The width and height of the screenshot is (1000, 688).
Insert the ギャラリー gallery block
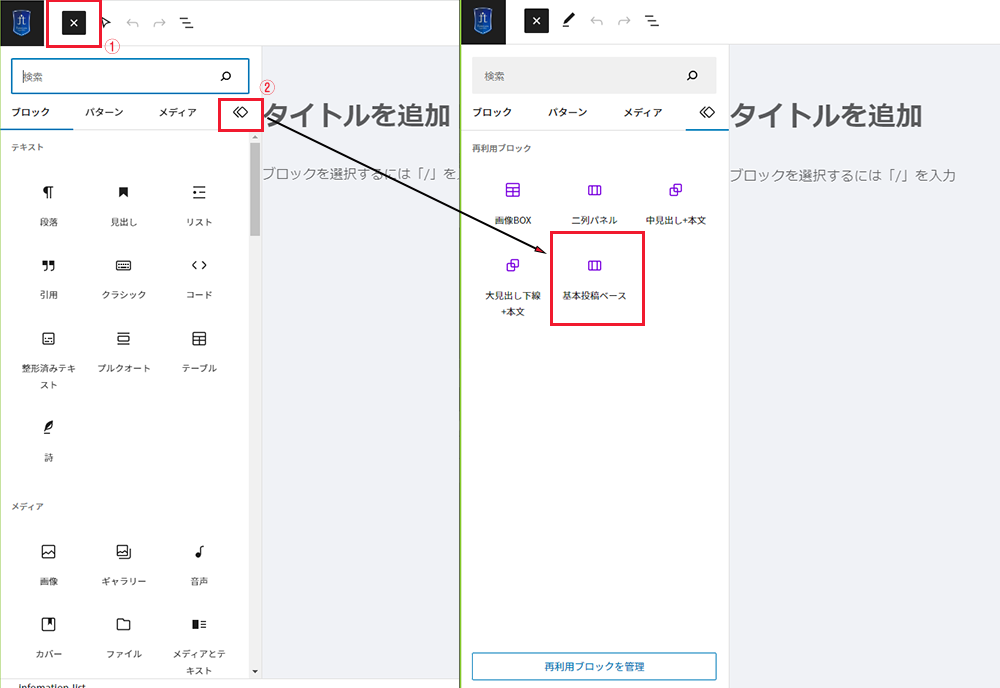pyautogui.click(x=124, y=564)
